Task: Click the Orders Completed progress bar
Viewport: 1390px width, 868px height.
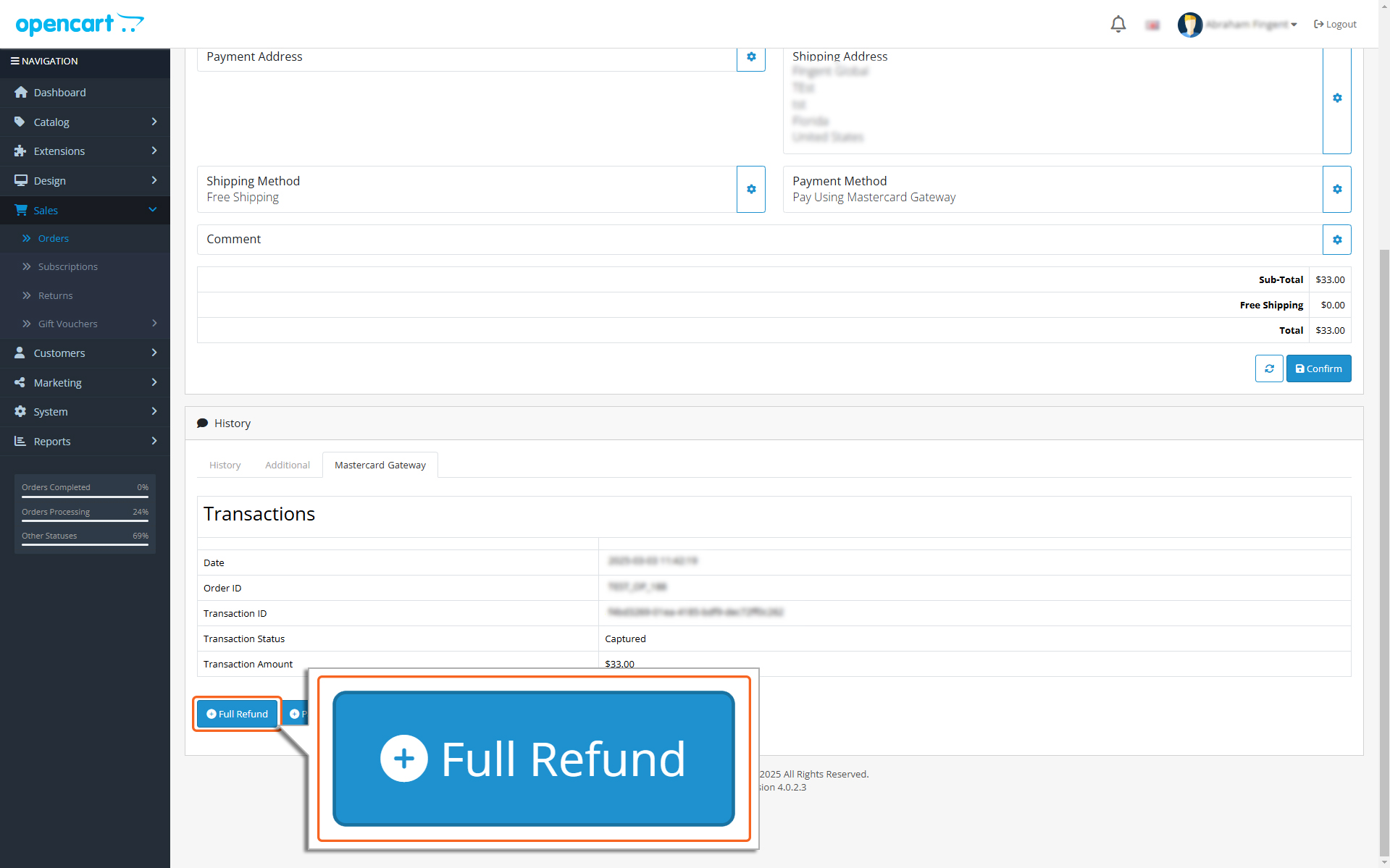Action: click(x=85, y=497)
